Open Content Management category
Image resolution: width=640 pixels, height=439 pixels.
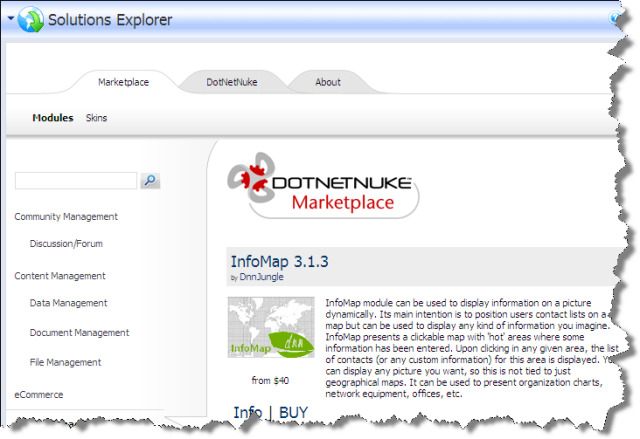(x=60, y=276)
